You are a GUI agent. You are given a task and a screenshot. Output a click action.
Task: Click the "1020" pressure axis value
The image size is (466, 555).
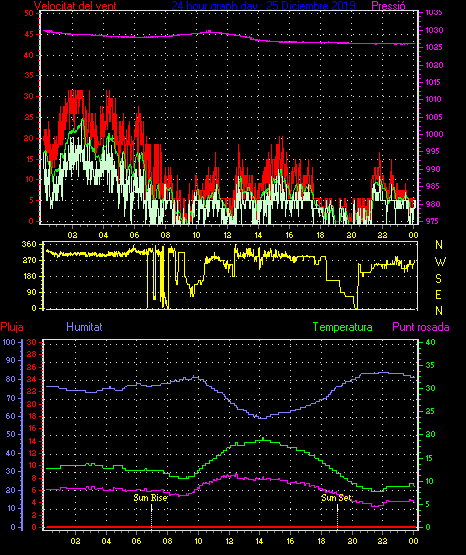434,65
